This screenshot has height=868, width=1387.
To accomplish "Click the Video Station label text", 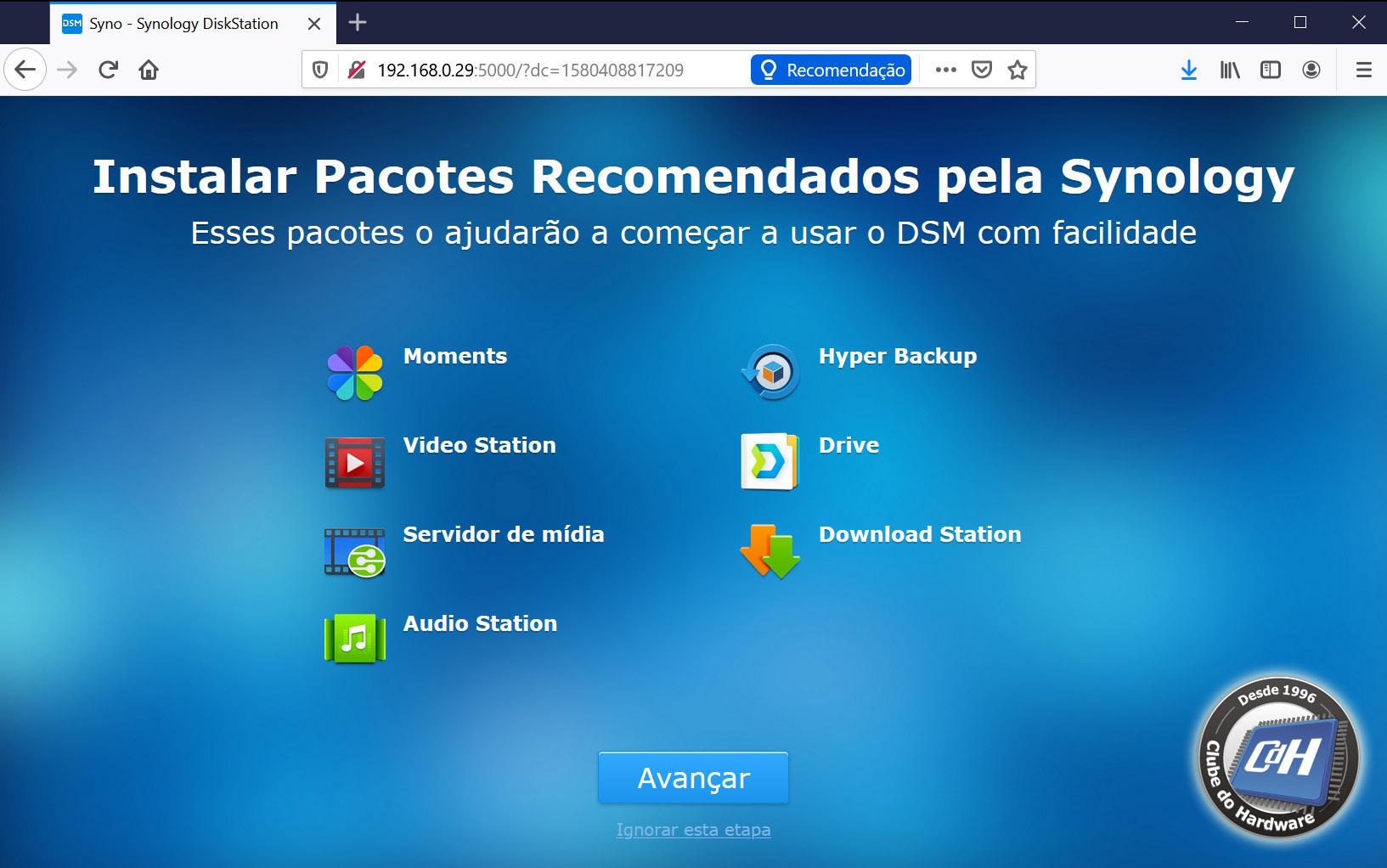I will point(479,445).
